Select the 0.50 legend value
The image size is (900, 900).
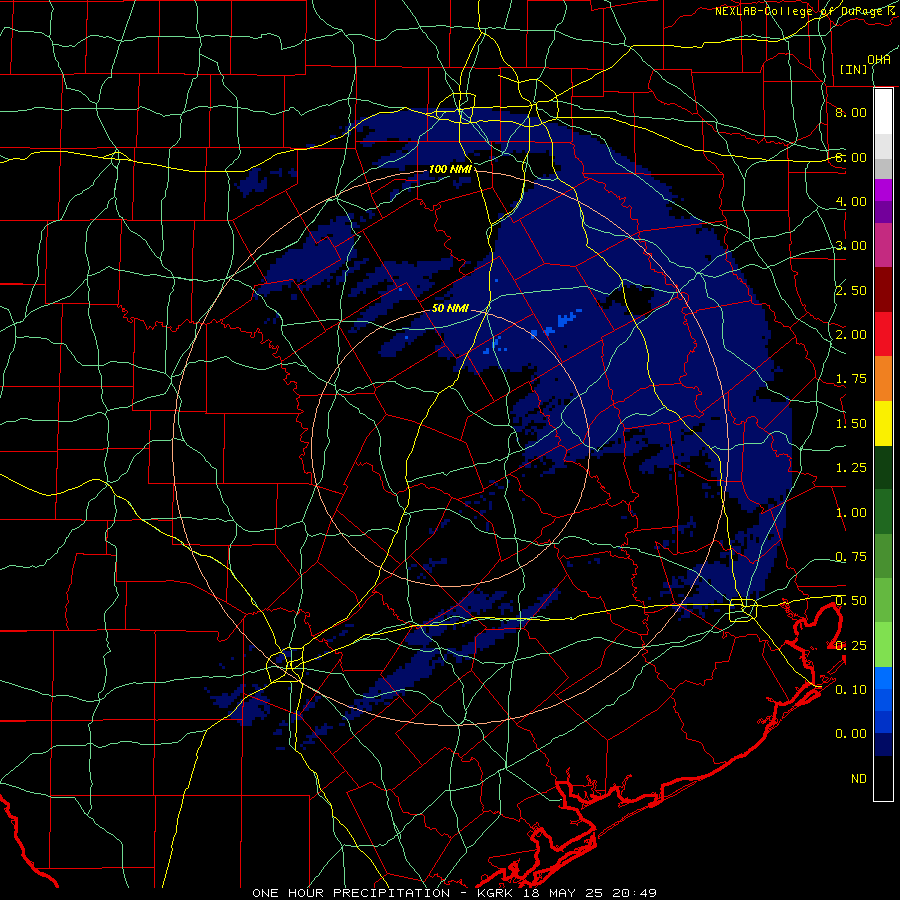tap(851, 601)
